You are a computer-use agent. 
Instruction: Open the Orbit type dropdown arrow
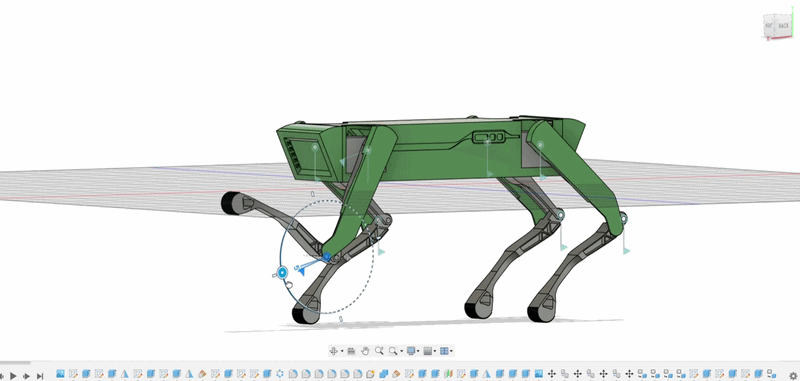click(x=342, y=351)
